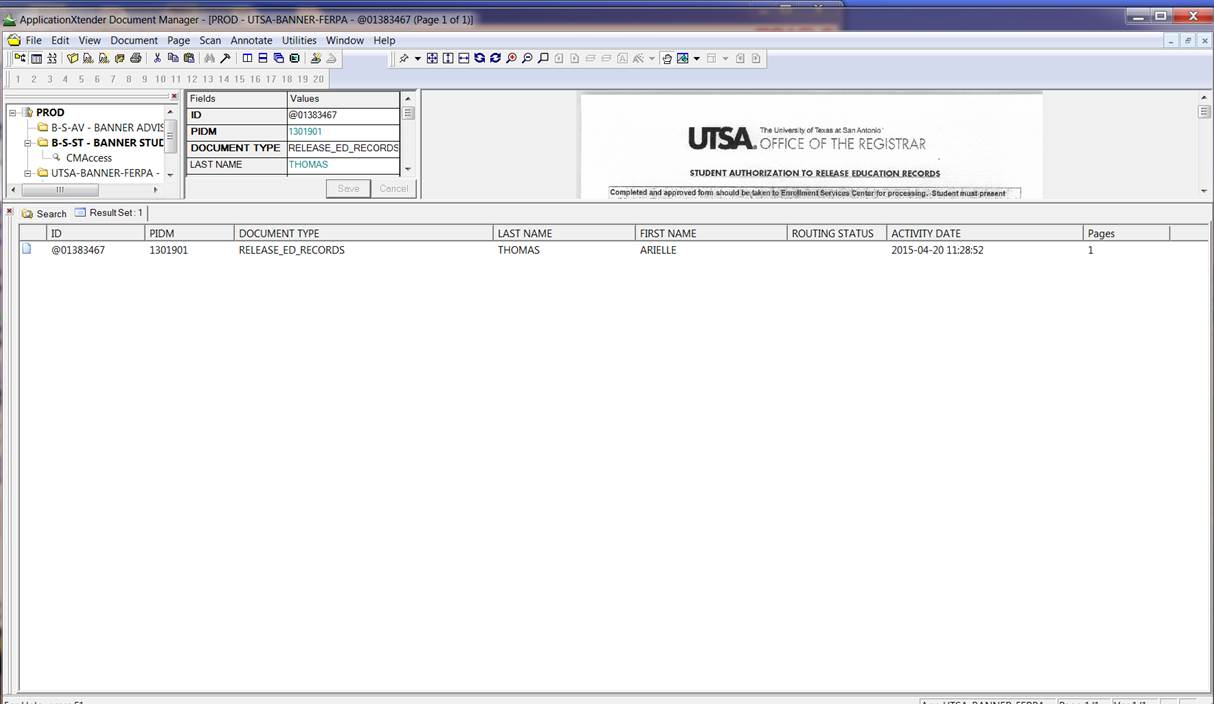Select the Pan hand tool icon
This screenshot has height=704, width=1214.
666,59
